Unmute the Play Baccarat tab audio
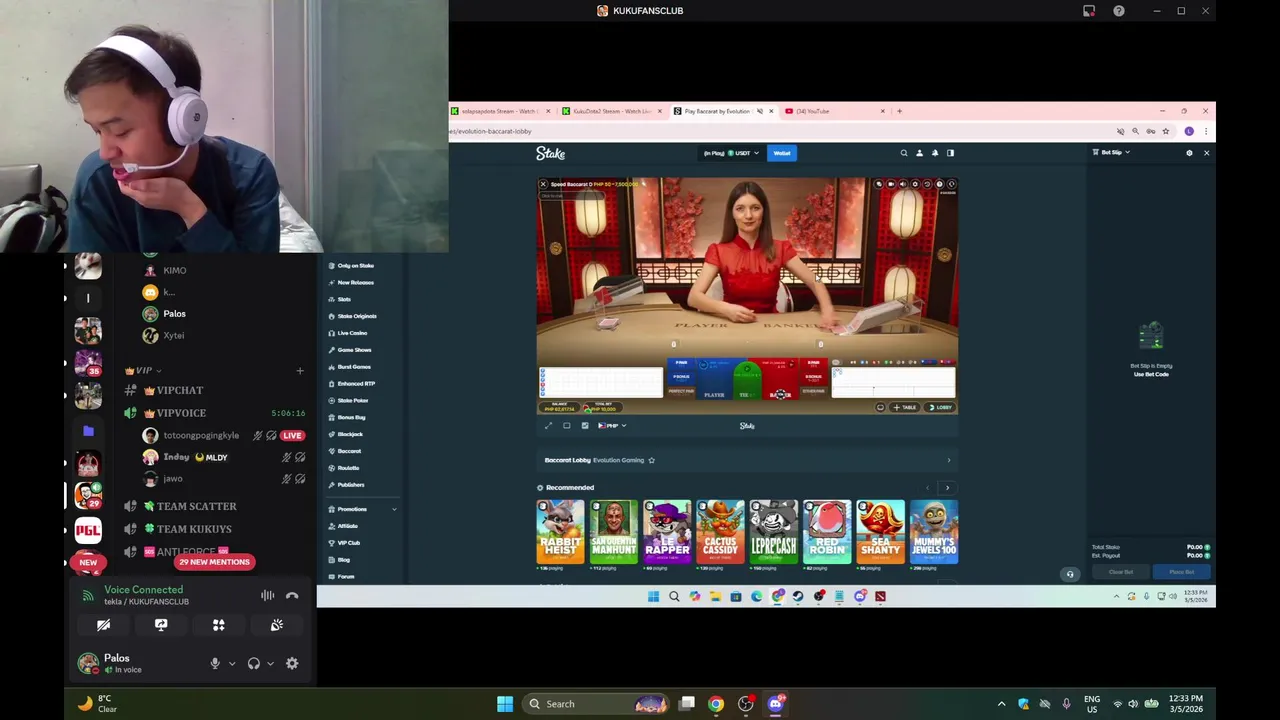The image size is (1280, 720). tap(759, 111)
